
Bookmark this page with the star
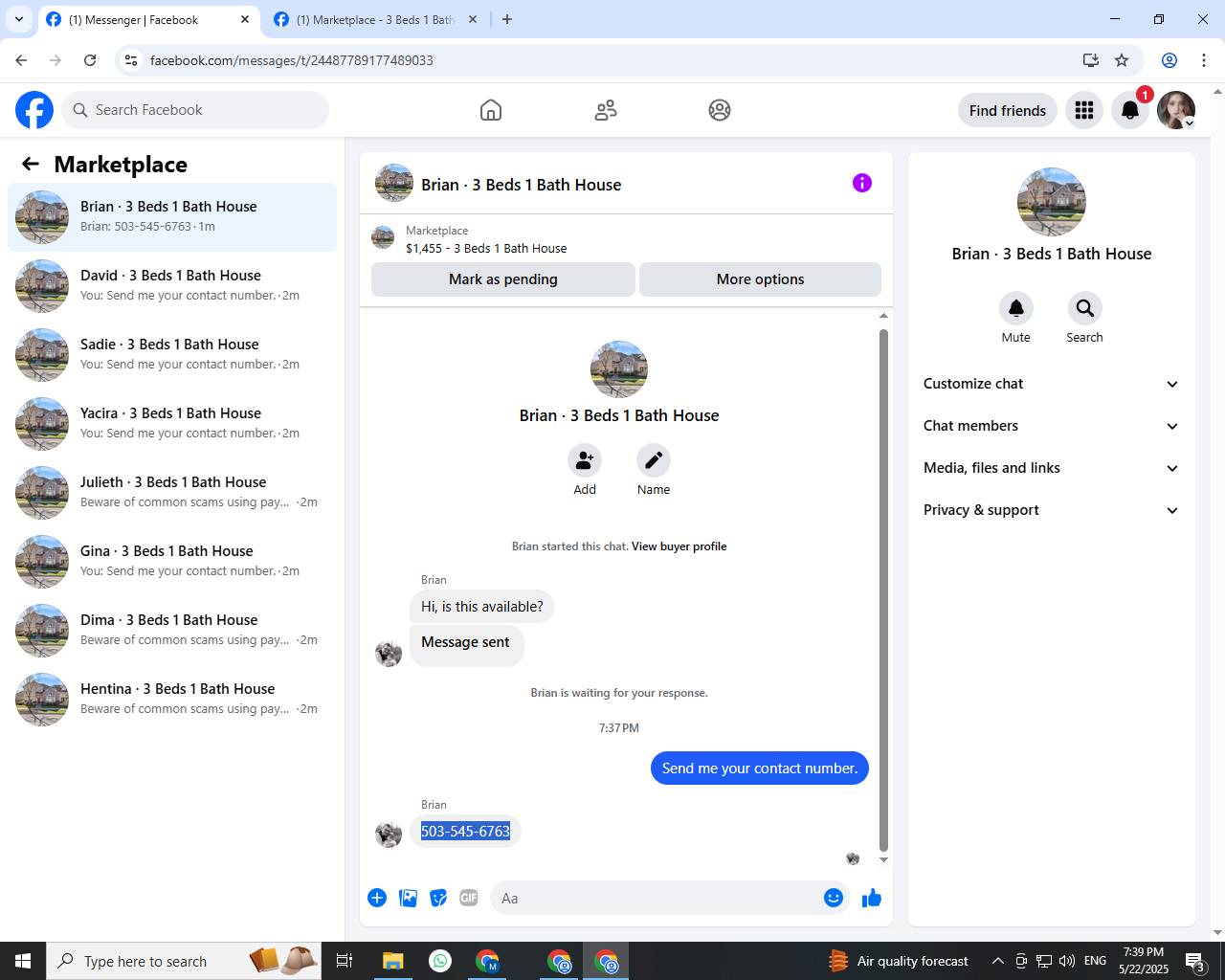click(1122, 60)
